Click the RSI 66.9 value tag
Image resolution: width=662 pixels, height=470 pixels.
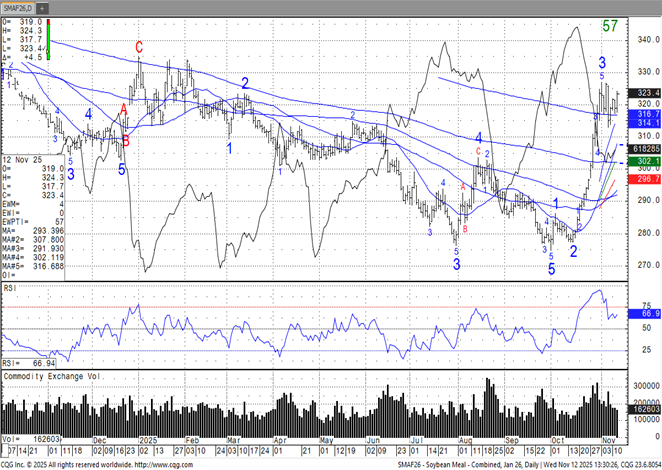tap(645, 313)
